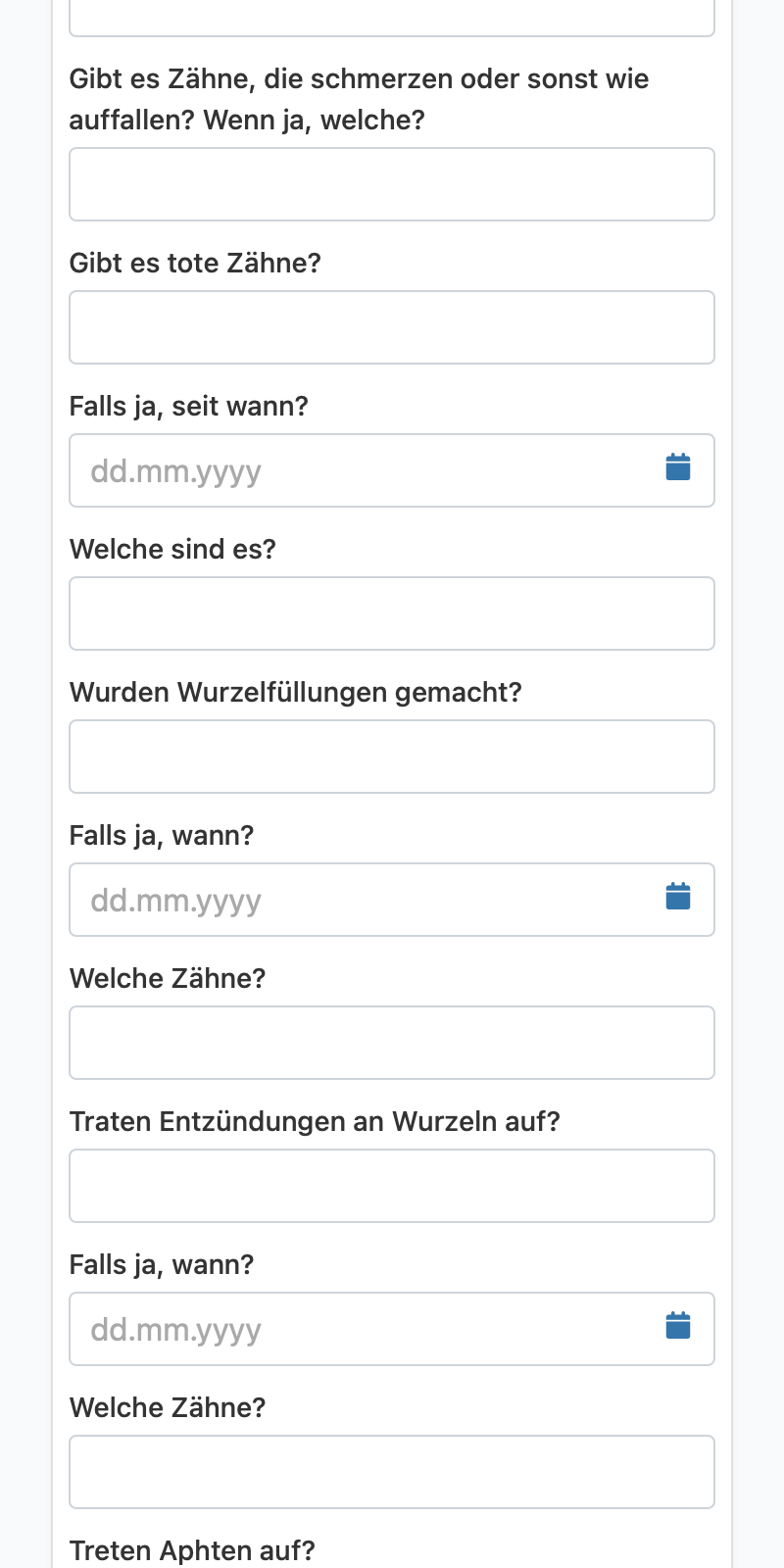This screenshot has width=784, height=1568.
Task: Click the 'Traten Entzündungen an Wurzeln auf?' label
Action: click(315, 1122)
